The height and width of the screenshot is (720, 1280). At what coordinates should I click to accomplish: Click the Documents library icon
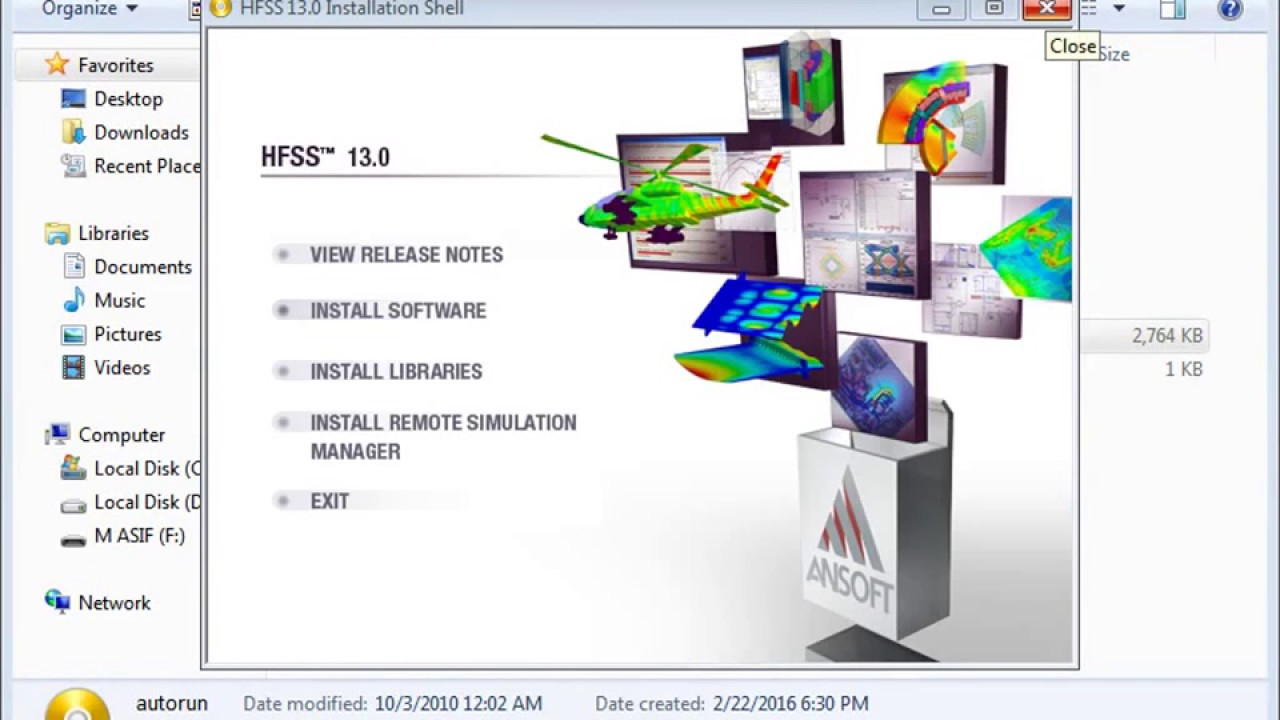[x=73, y=266]
